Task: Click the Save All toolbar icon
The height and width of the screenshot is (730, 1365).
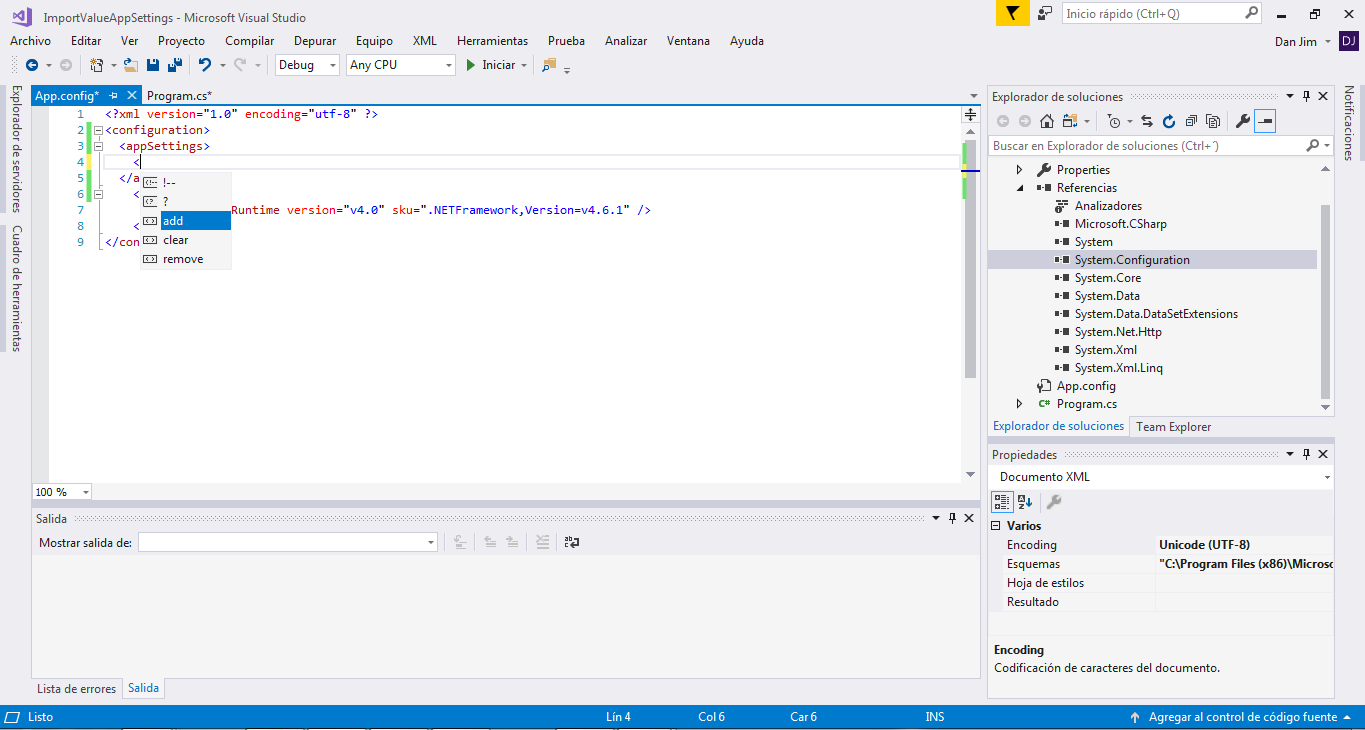Action: [175, 65]
